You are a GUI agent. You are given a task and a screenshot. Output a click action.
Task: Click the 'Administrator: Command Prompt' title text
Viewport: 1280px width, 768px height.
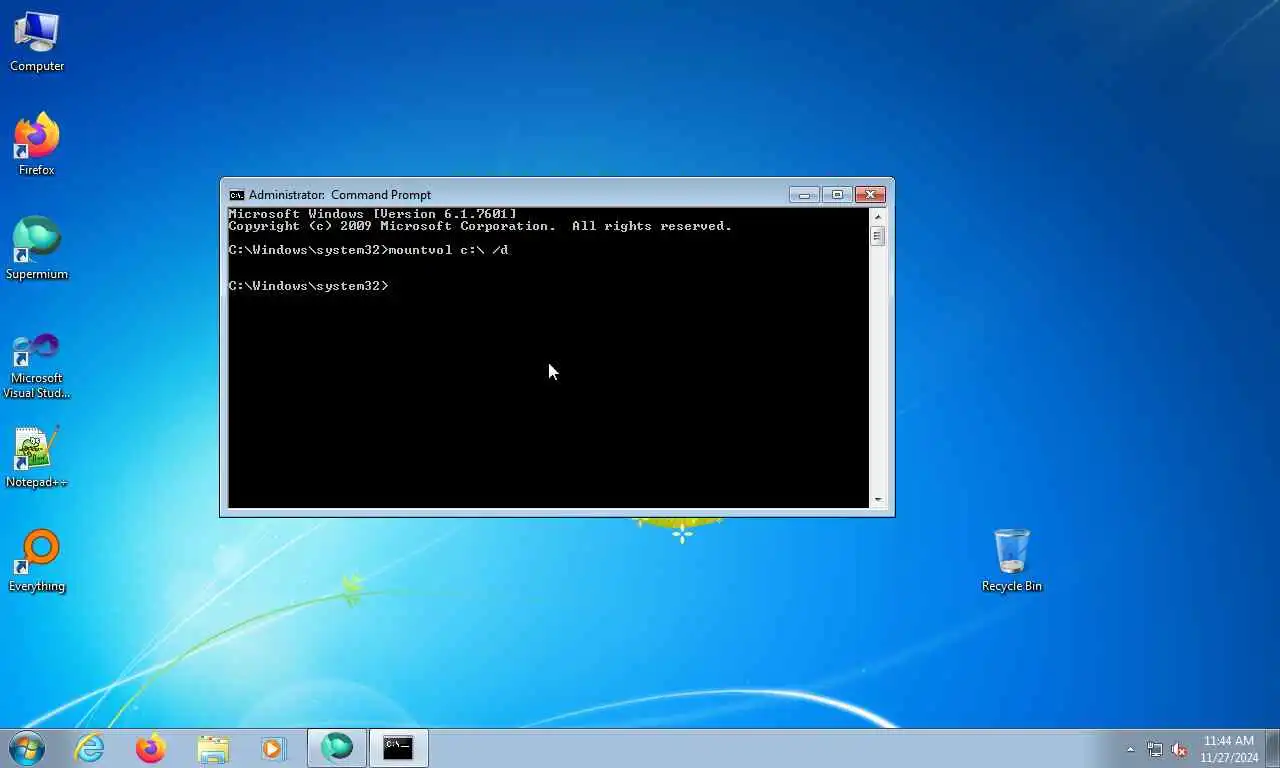(340, 195)
